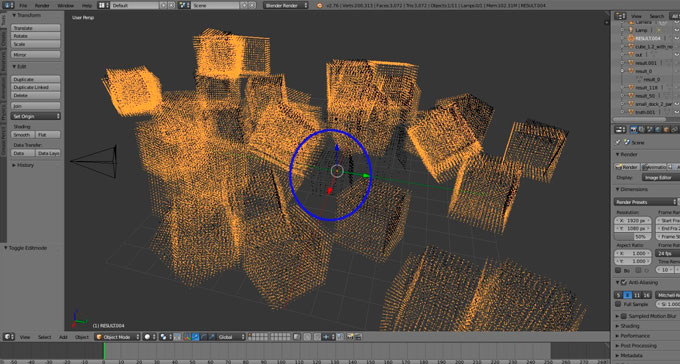This screenshot has width=680, height=364.
Task: Click the Translate button
Action: (x=36, y=28)
